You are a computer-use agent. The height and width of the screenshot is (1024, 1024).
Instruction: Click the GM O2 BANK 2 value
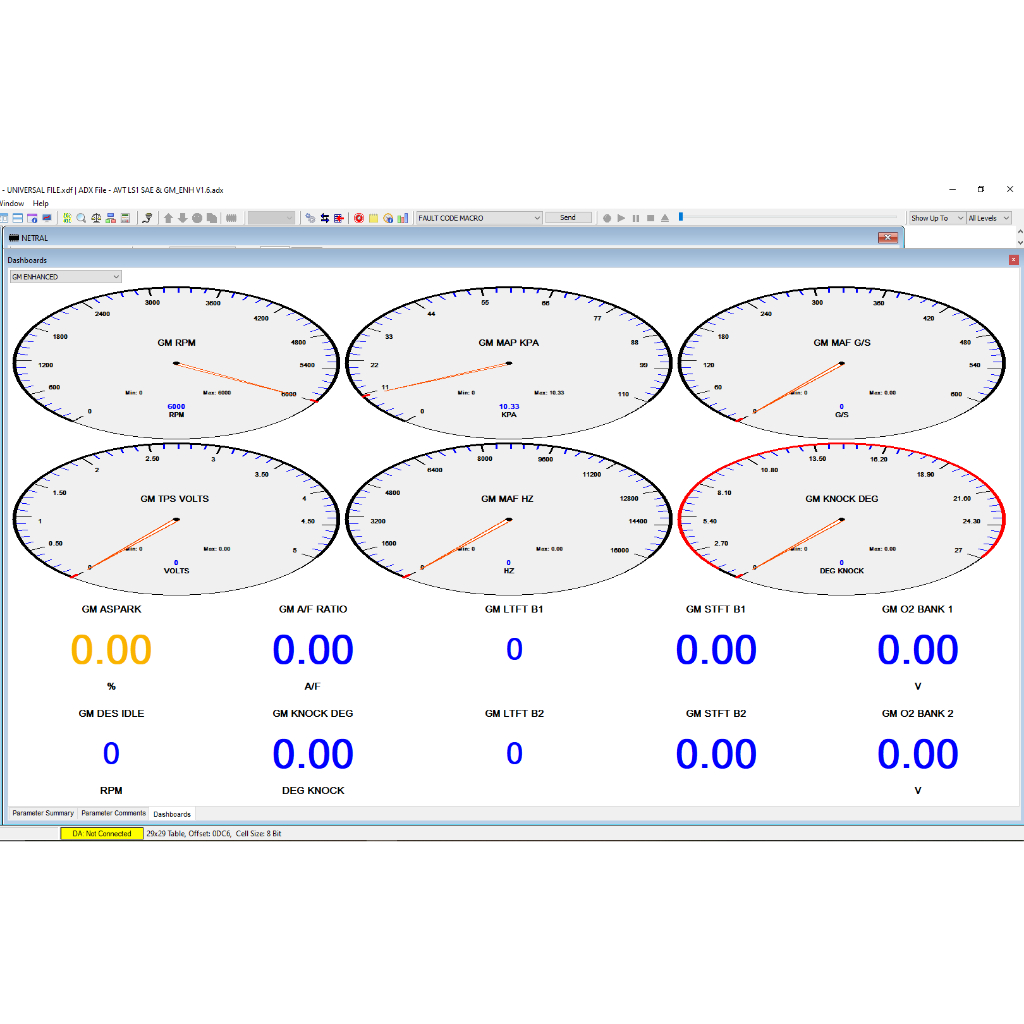point(918,754)
